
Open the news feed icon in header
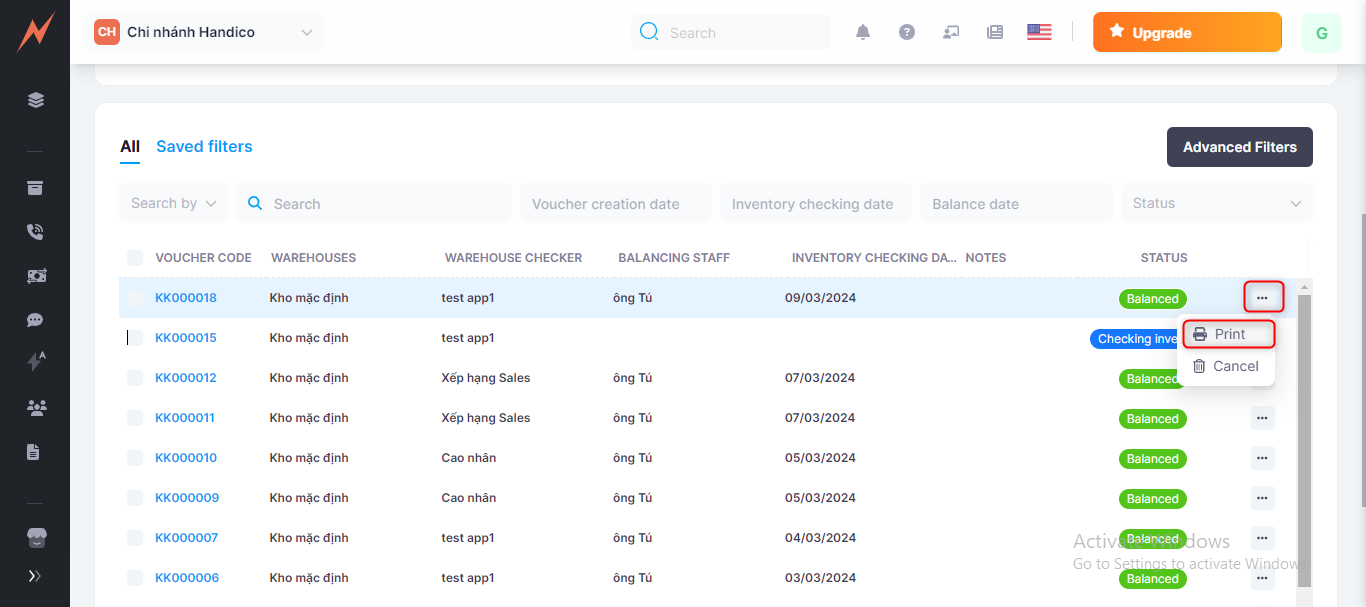pyautogui.click(x=995, y=32)
